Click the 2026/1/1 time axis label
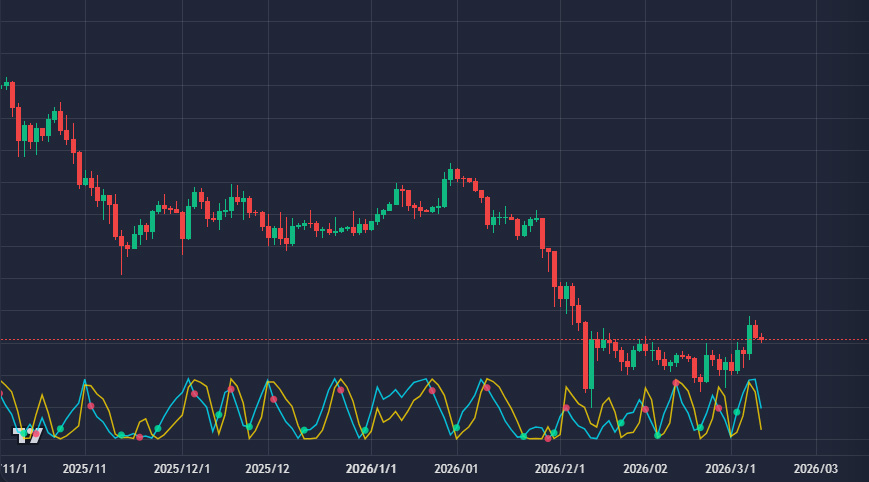This screenshot has height=482, width=869. click(371, 468)
